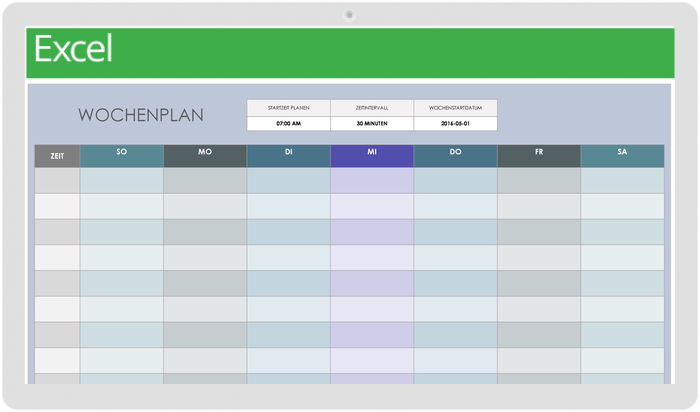This screenshot has width=700, height=412.
Task: Select the first empty cell under SA
Action: (622, 180)
